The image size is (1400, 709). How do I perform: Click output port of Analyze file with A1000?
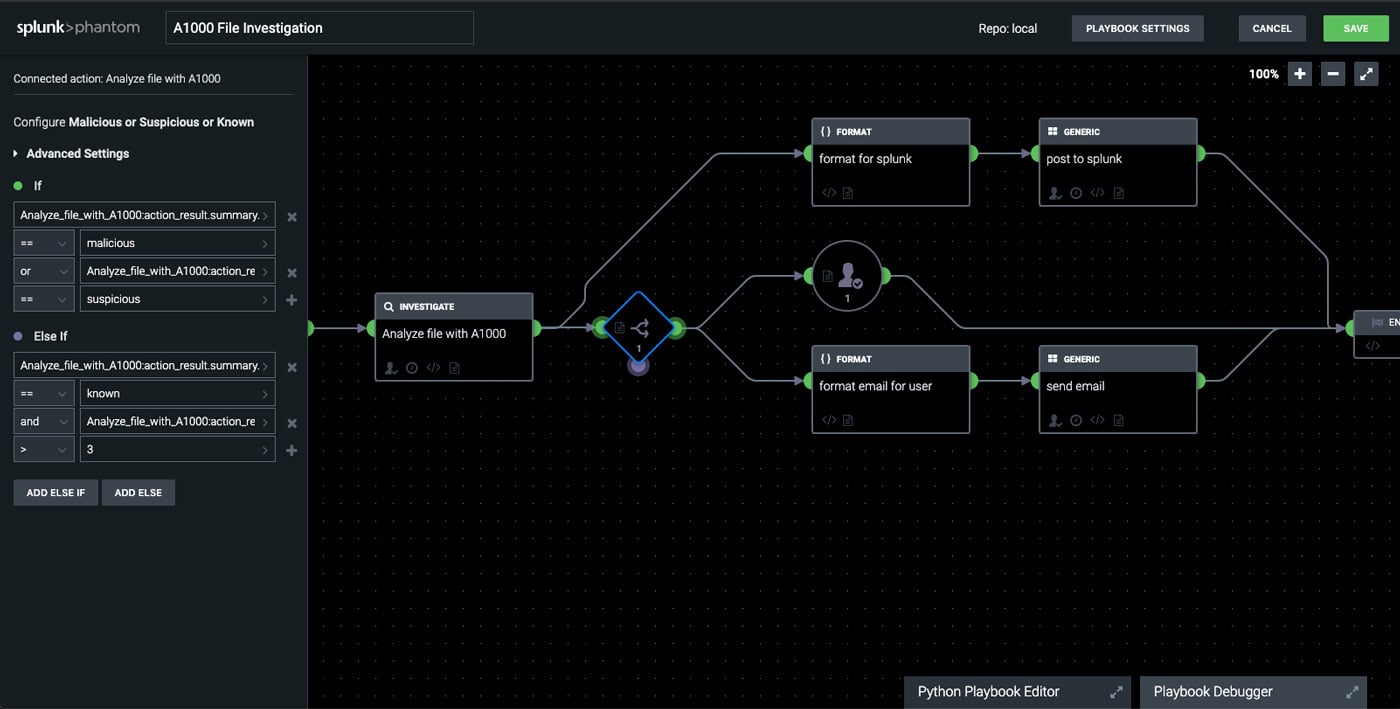pos(537,327)
